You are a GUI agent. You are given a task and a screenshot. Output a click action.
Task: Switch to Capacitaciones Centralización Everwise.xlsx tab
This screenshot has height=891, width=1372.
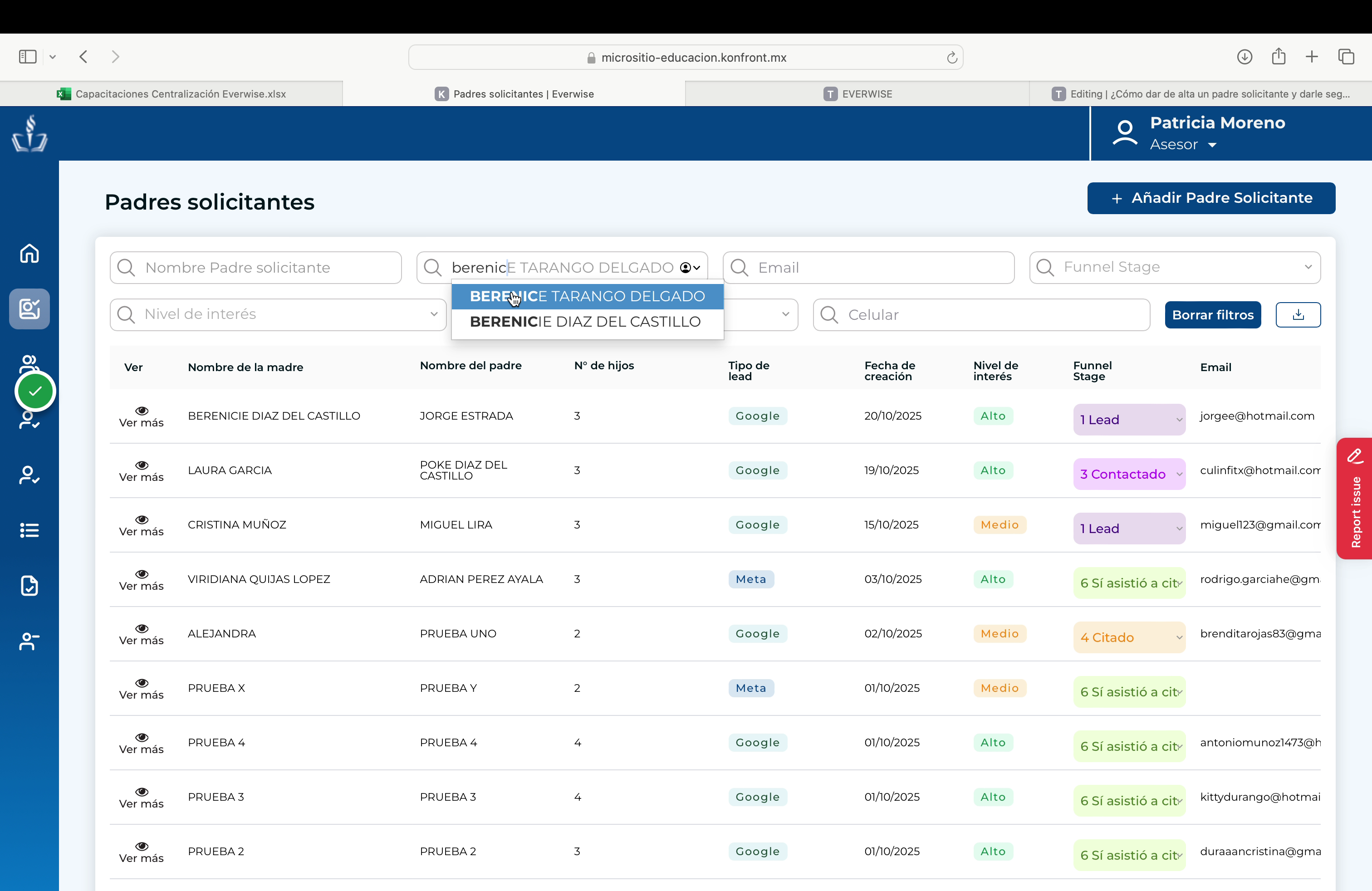coord(171,94)
